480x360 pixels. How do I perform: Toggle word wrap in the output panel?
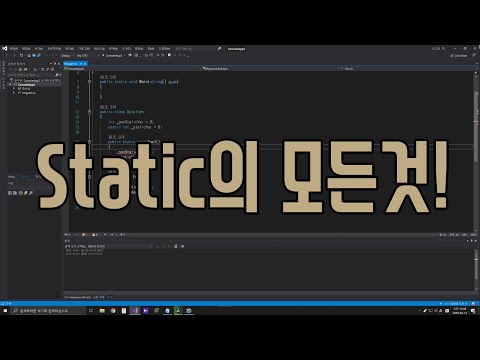[182, 246]
